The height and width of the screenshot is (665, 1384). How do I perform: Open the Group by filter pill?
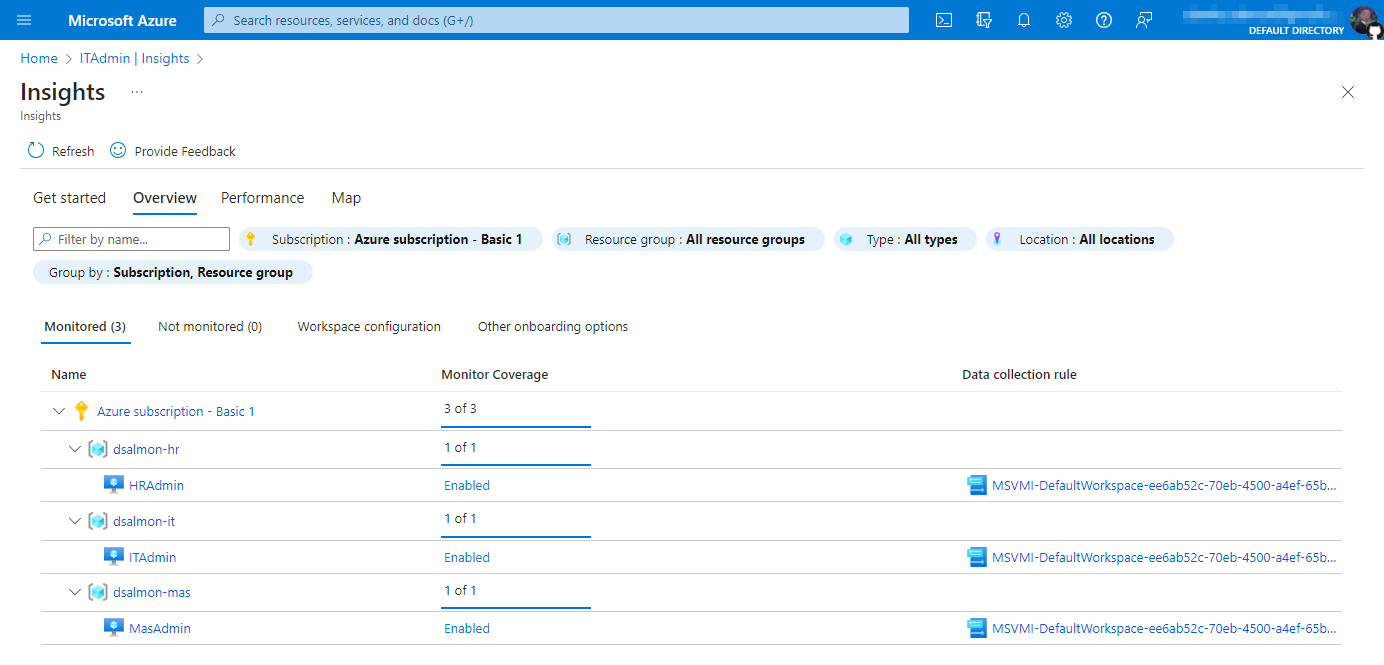[x=173, y=272]
